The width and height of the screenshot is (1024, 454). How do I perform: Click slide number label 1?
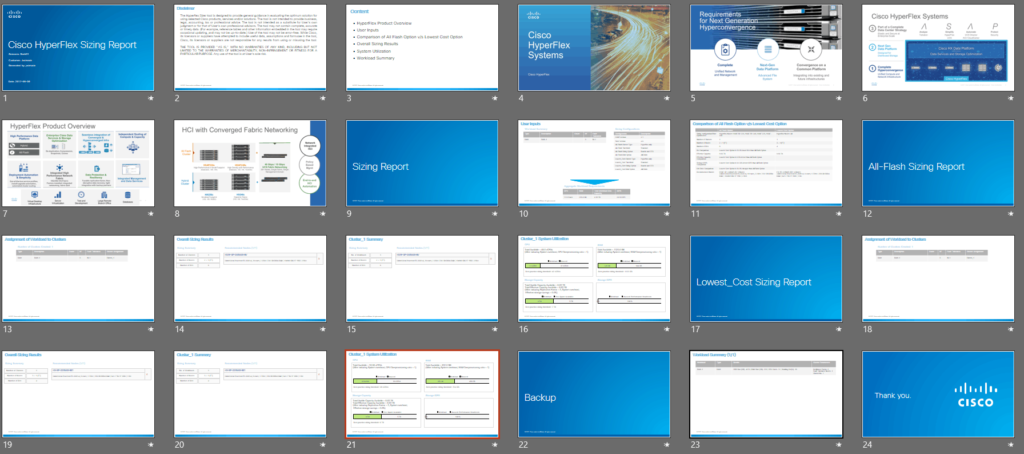click(5, 98)
